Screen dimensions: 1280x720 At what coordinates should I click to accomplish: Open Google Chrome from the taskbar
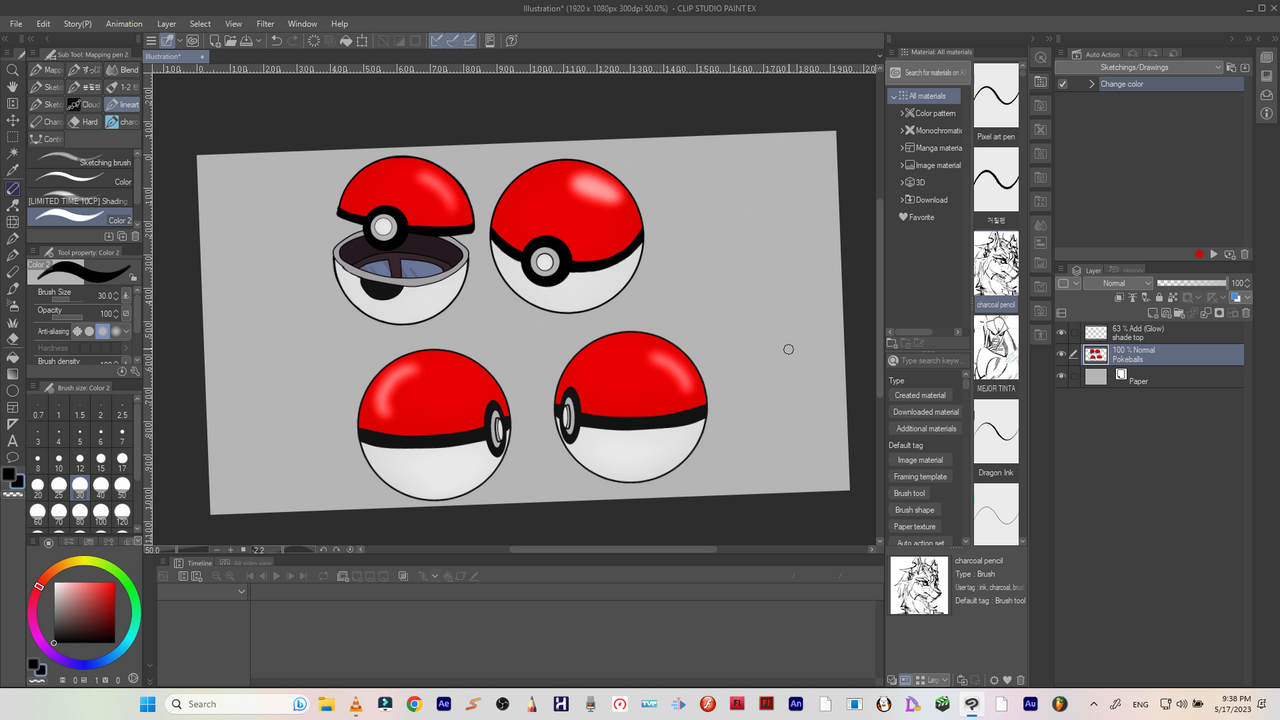[414, 704]
